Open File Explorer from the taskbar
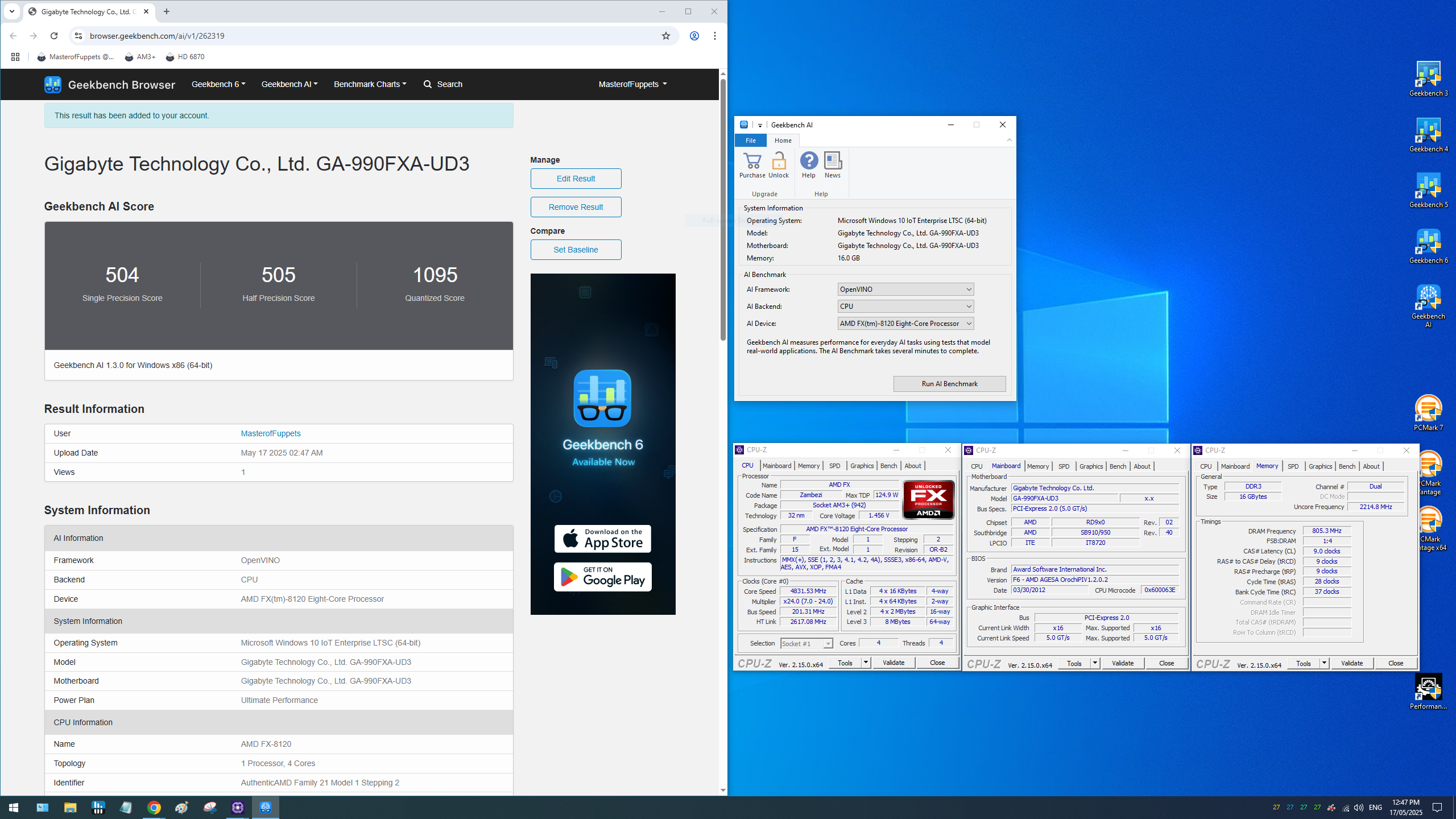Image resolution: width=1456 pixels, height=819 pixels. tap(70, 808)
